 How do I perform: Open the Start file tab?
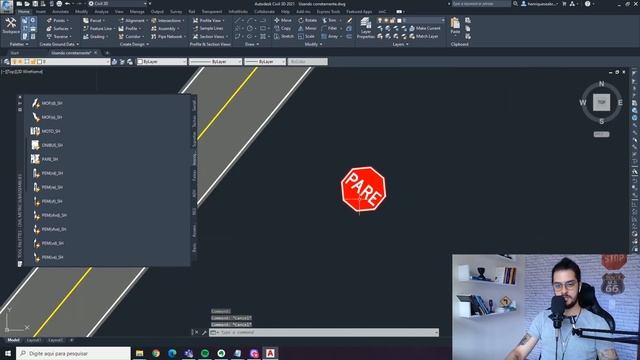pos(14,53)
